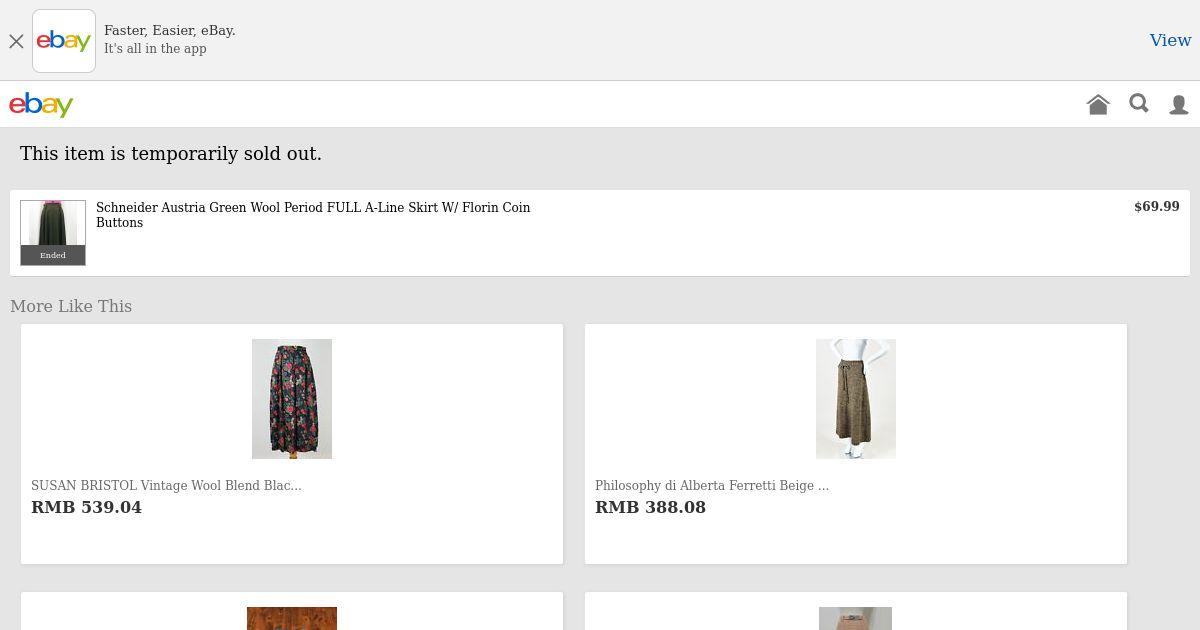
Task: Dismiss the eBay app banner
Action: tap(16, 41)
